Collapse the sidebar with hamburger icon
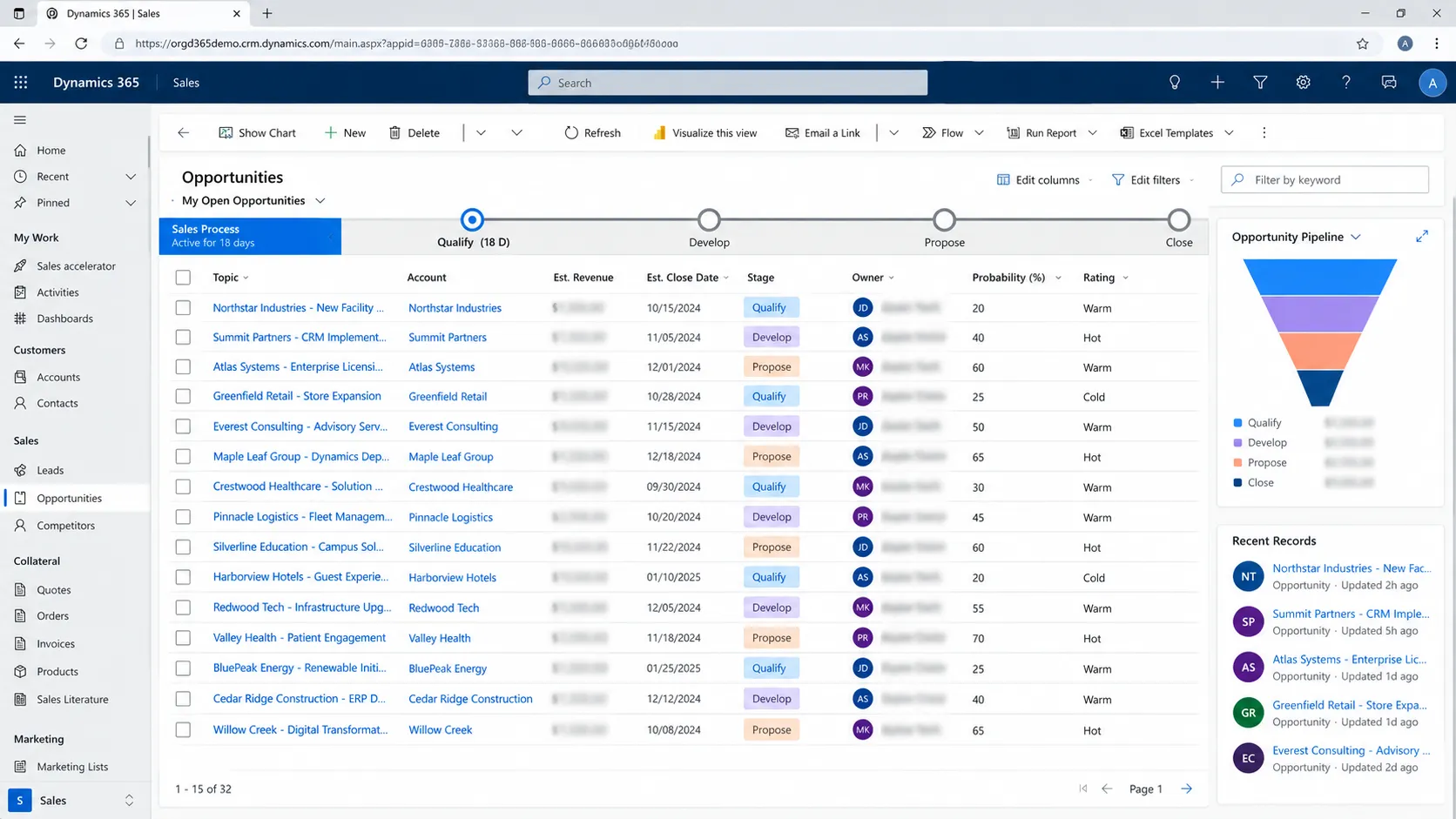1456x819 pixels. click(x=20, y=120)
